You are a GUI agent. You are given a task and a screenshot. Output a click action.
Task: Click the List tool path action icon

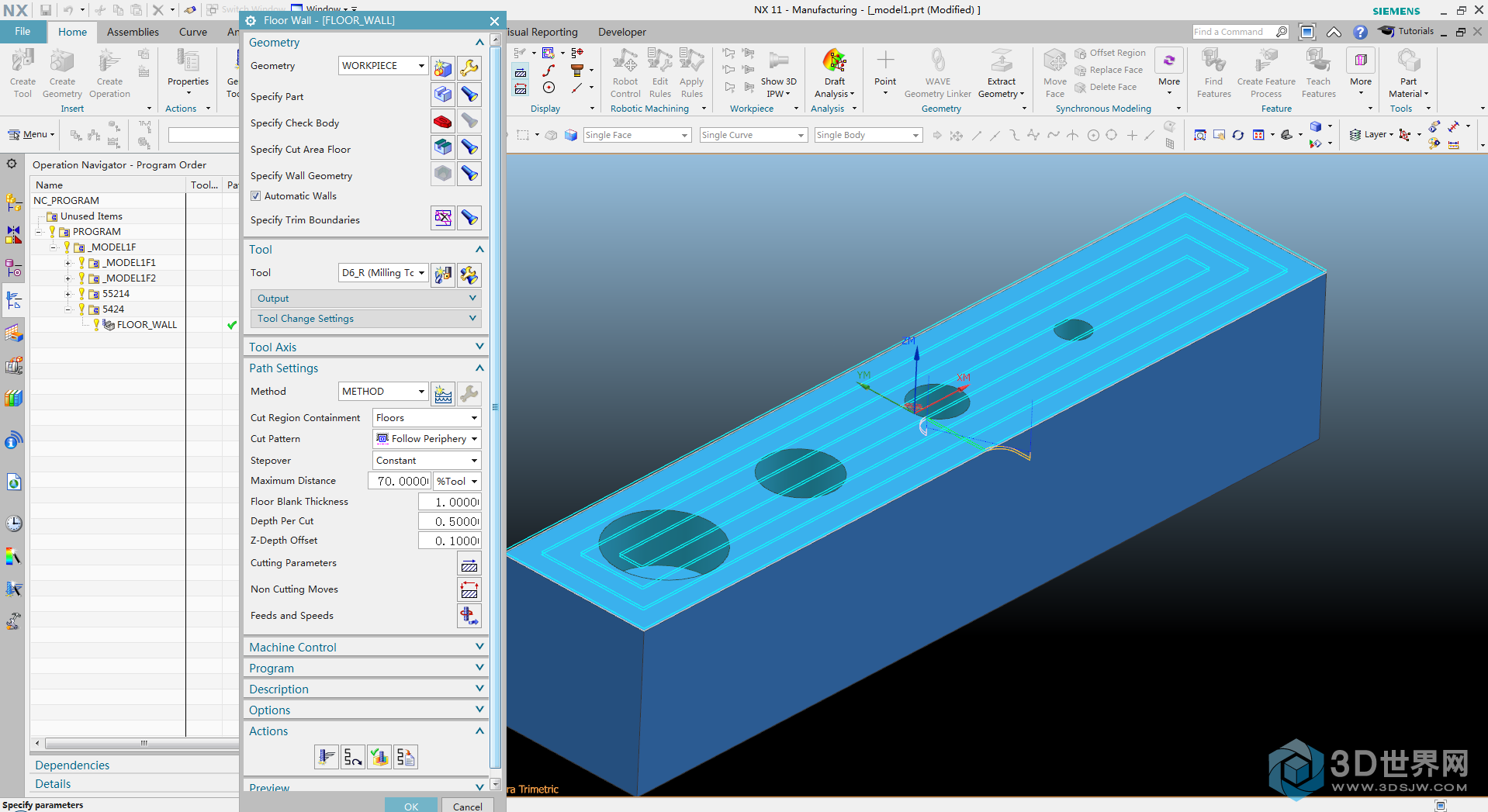(406, 757)
